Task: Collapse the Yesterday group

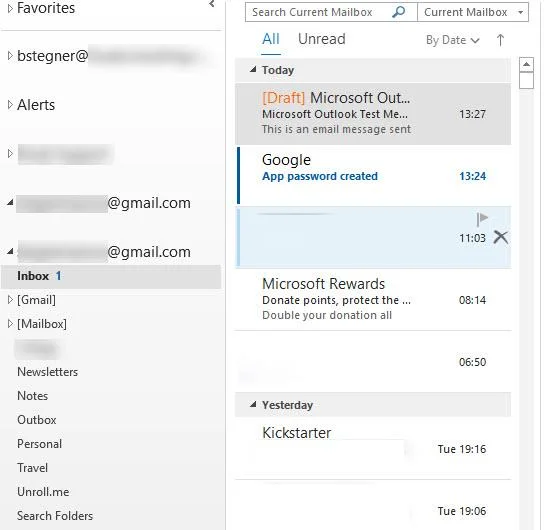Action: (253, 404)
